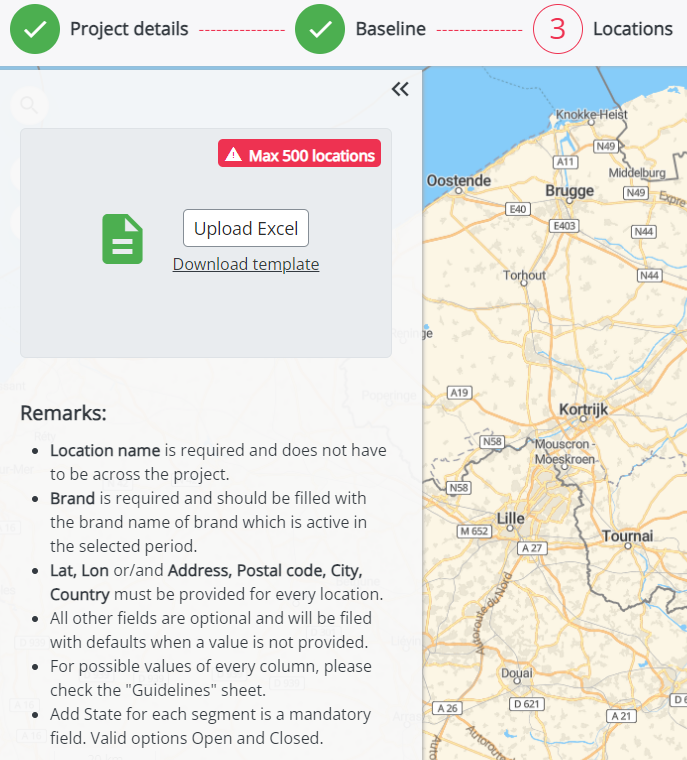
Task: Click the A19 road shield
Action: (459, 393)
